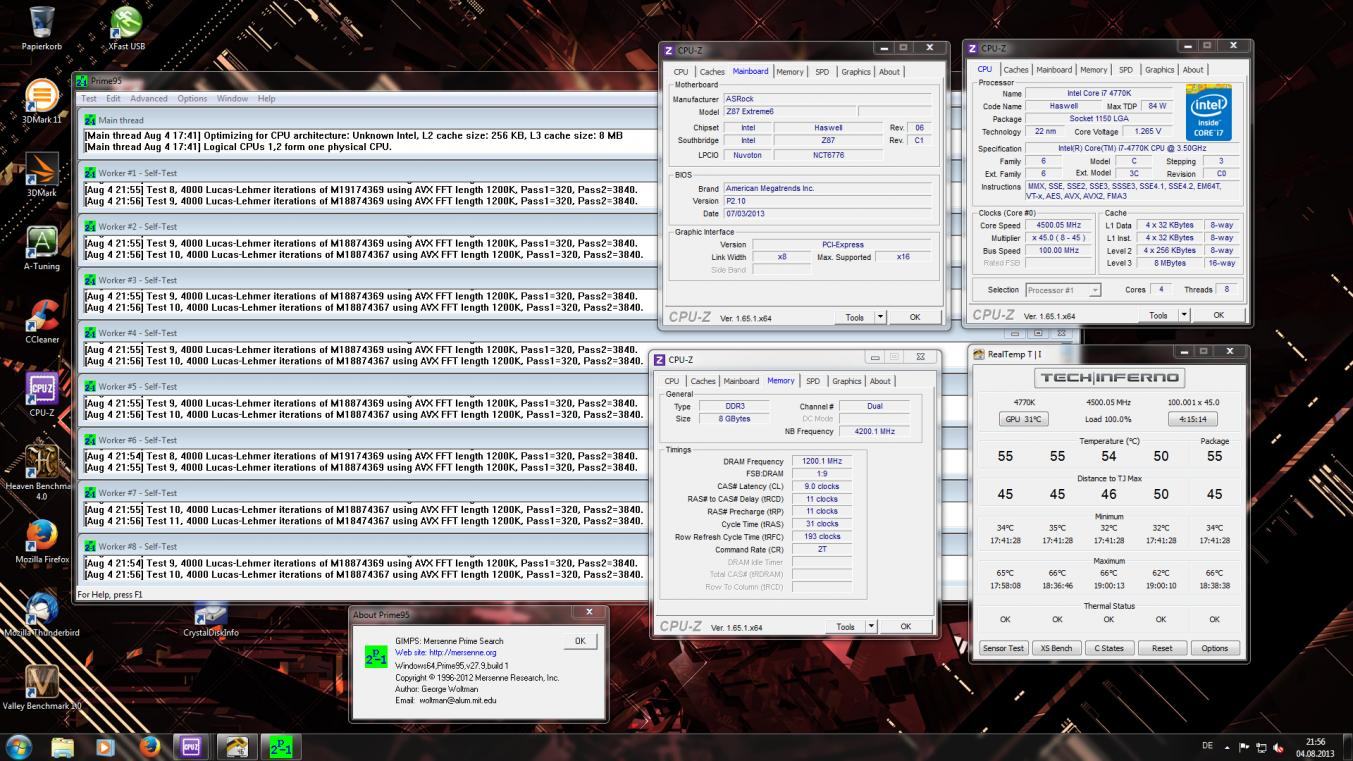Switch to Prime95 via taskbar button
The height and width of the screenshot is (761, 1353).
[281, 746]
